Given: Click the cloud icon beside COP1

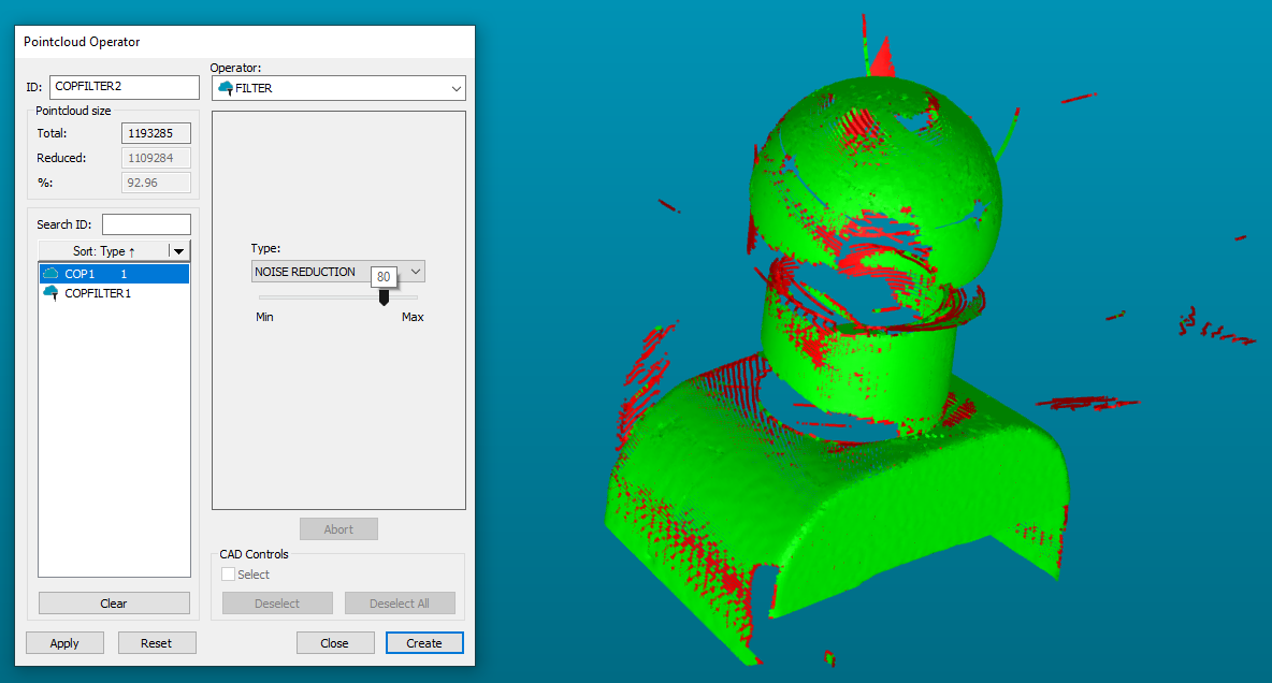Looking at the screenshot, I should click(51, 274).
